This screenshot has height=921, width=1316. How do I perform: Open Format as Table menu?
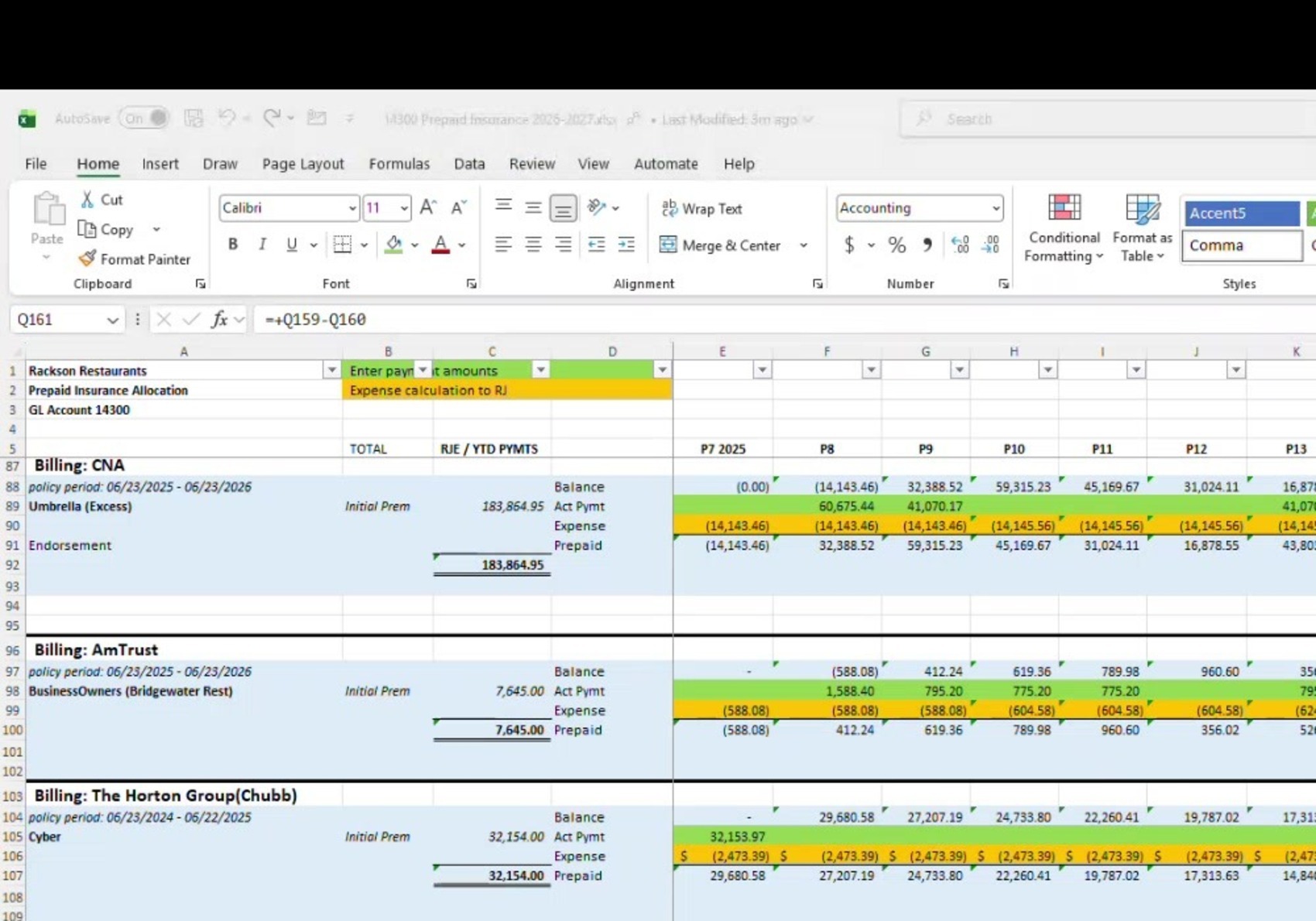(x=1143, y=228)
